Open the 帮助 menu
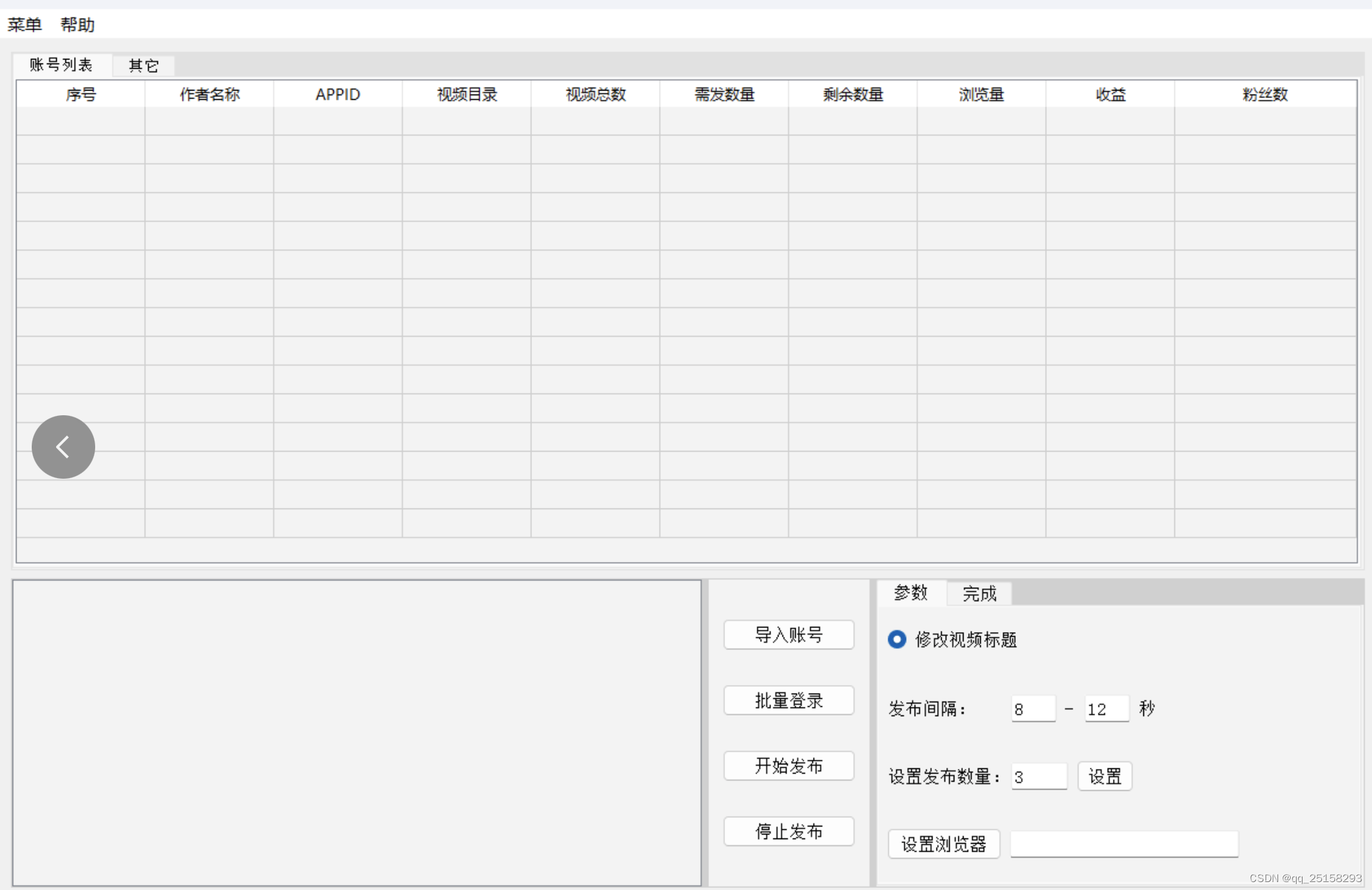Screen dimensions: 1372x890 point(77,25)
